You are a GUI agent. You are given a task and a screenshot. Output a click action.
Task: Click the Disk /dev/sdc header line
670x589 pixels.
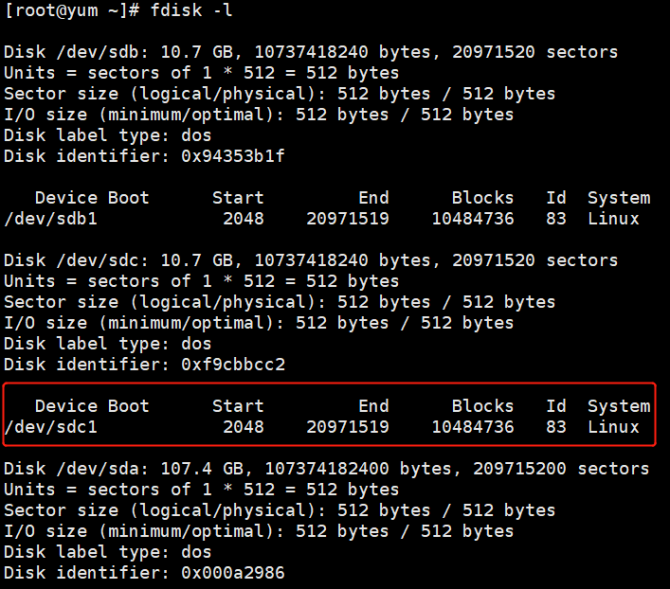tap(311, 260)
